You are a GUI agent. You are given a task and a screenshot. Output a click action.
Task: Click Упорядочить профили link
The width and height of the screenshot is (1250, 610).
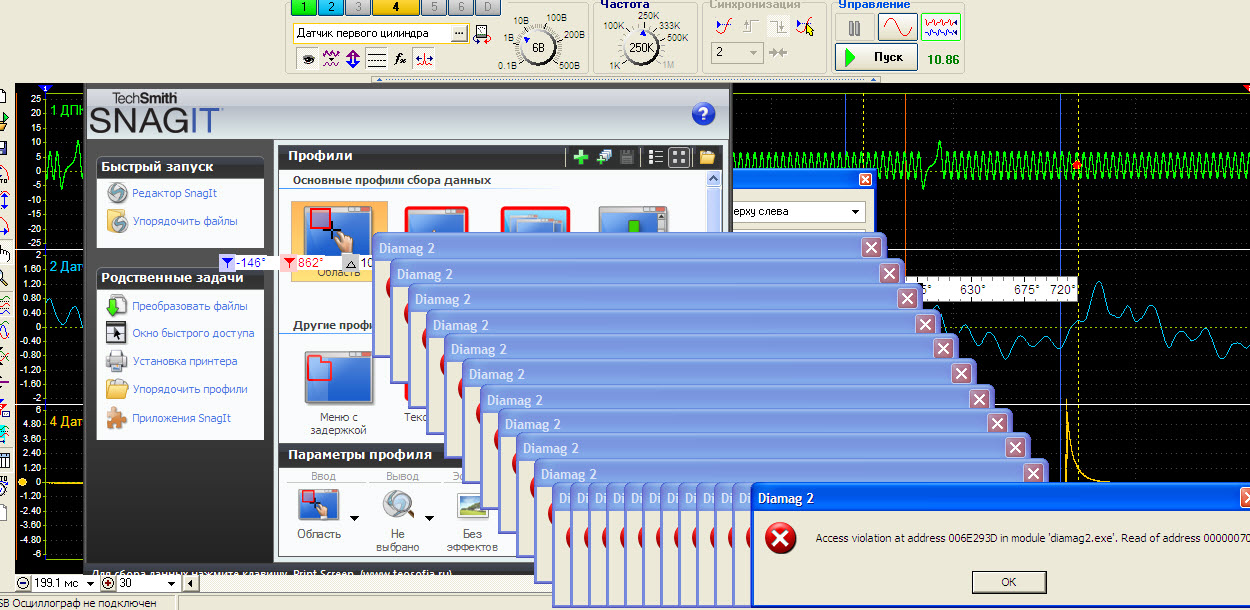[190, 389]
